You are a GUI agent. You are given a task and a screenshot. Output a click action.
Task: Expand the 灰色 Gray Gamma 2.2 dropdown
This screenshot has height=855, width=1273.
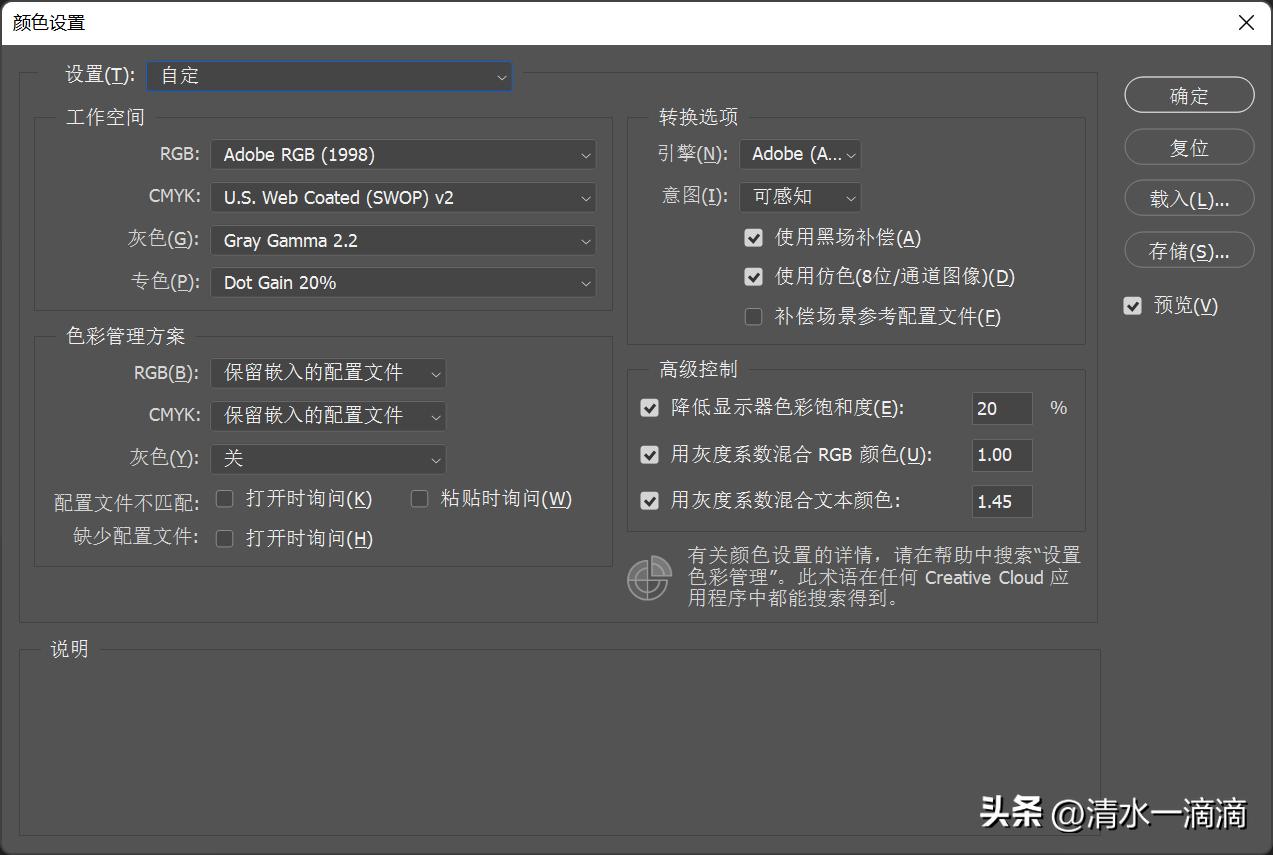coord(402,241)
